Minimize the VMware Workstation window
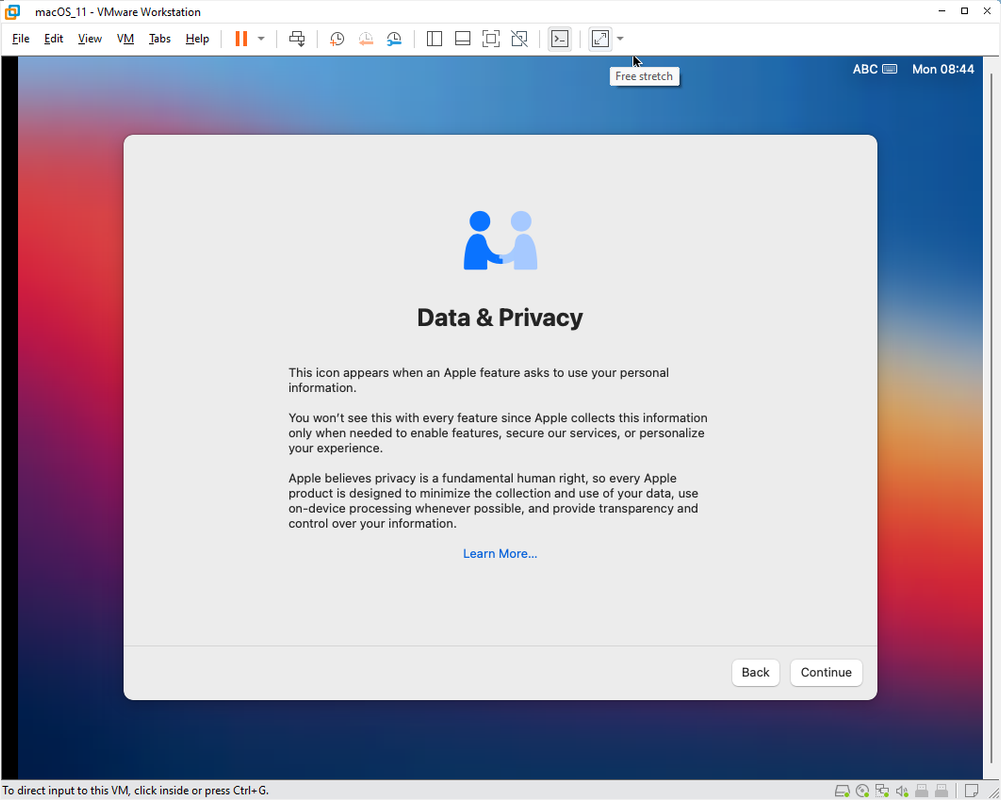 [942, 11]
